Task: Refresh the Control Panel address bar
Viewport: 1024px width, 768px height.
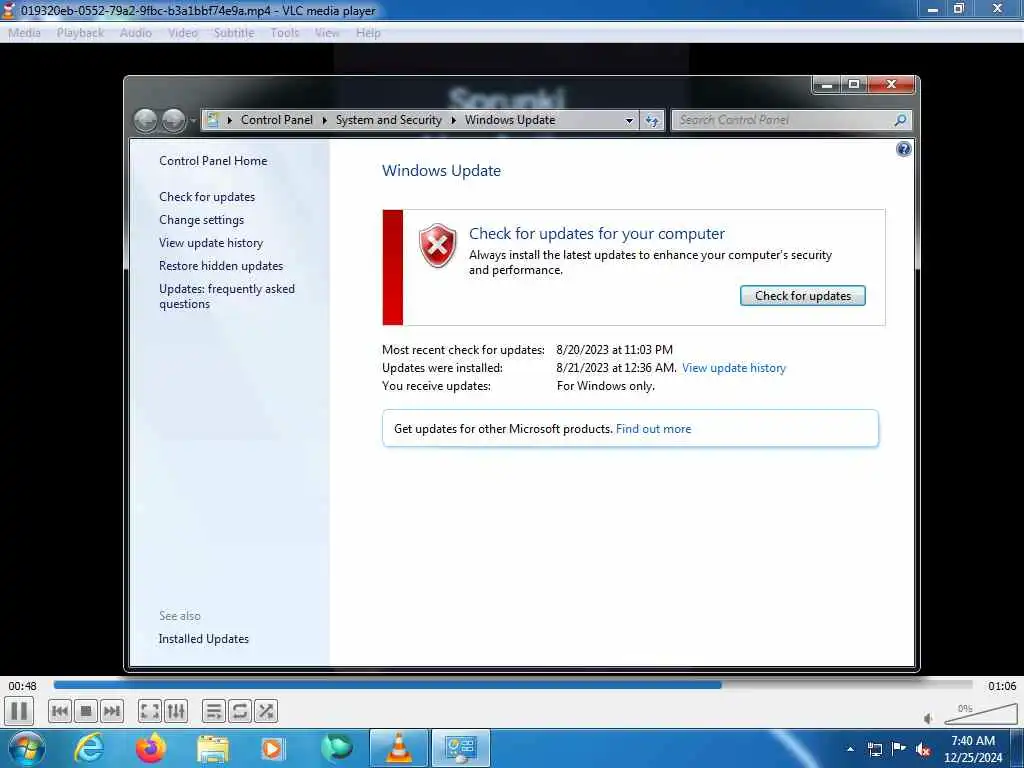Action: click(652, 120)
